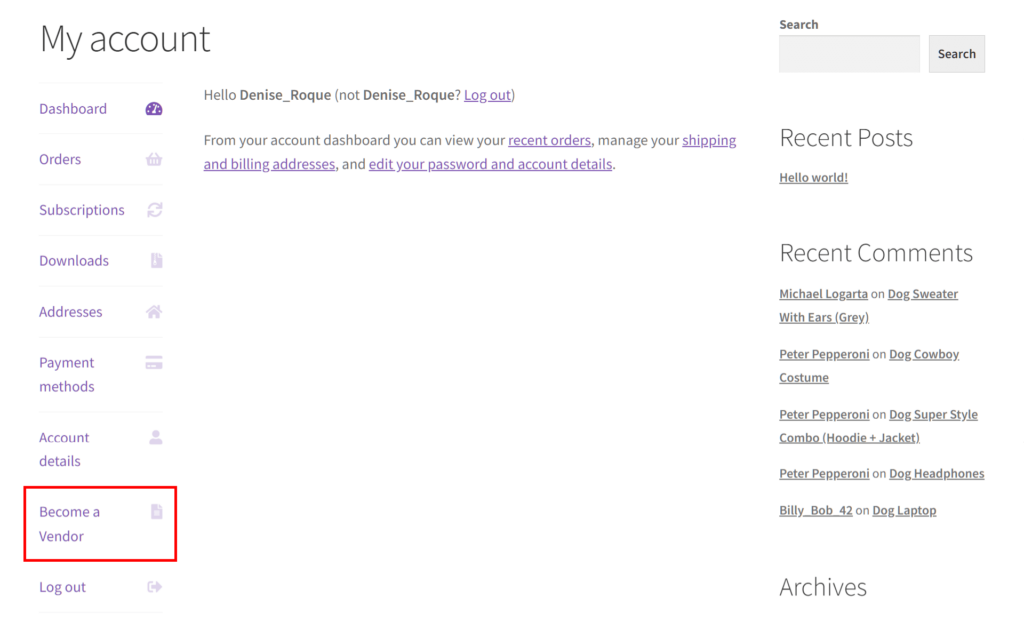
Task: Select Subscriptions in account sidebar
Action: tap(82, 210)
